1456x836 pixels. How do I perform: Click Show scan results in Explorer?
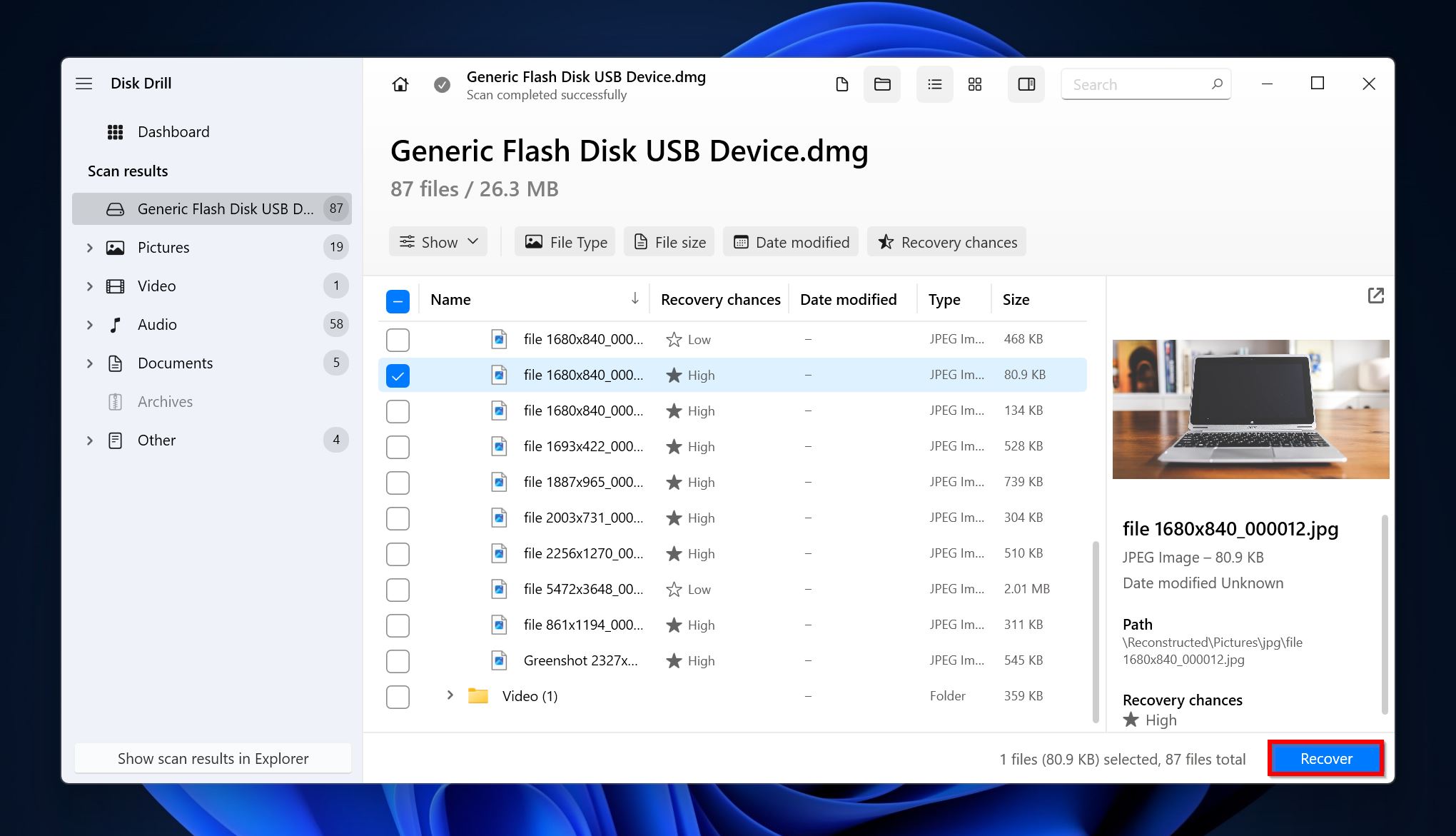tap(214, 758)
